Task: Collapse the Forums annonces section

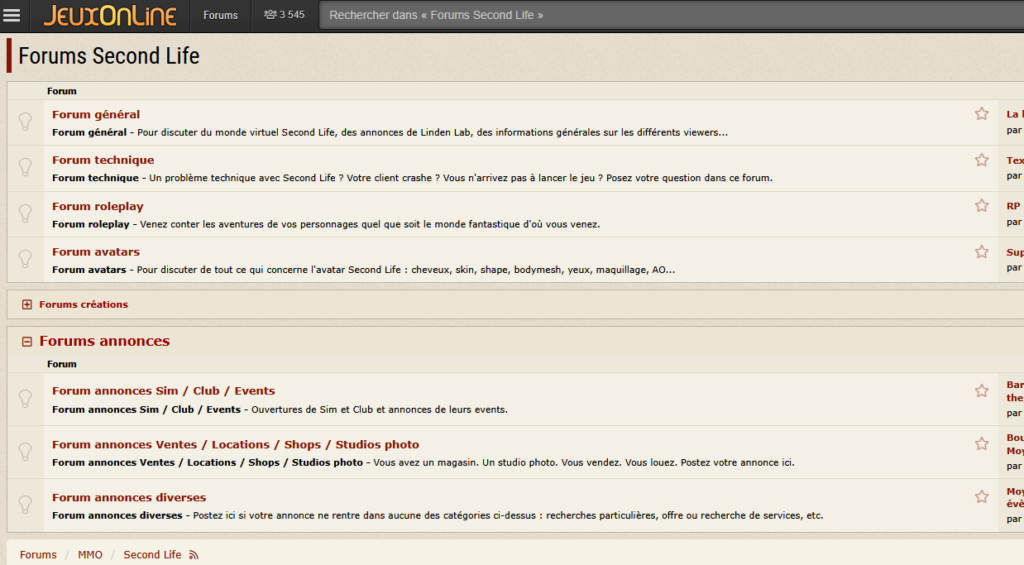Action: [27, 342]
